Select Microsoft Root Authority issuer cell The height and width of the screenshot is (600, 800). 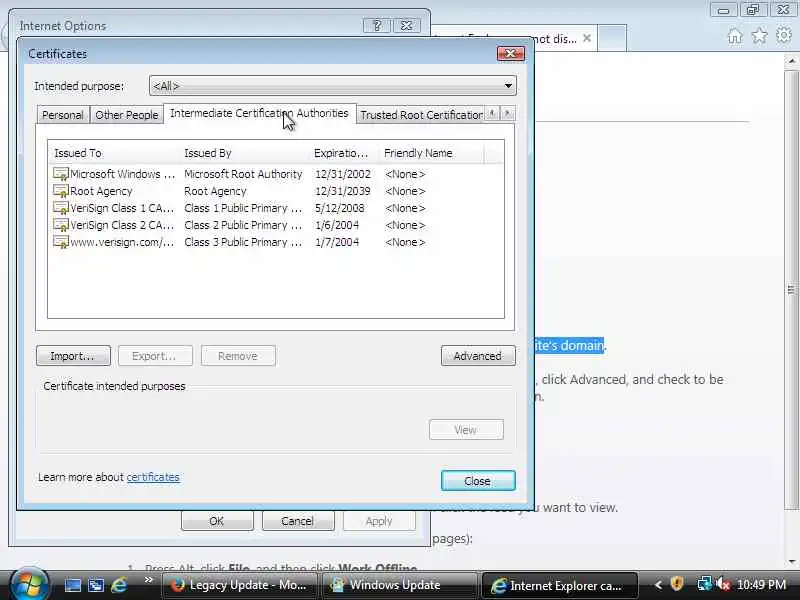point(243,174)
